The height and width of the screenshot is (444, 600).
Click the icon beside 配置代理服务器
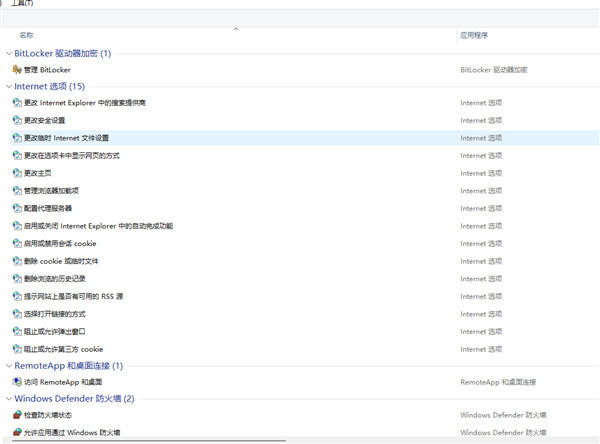(17, 208)
